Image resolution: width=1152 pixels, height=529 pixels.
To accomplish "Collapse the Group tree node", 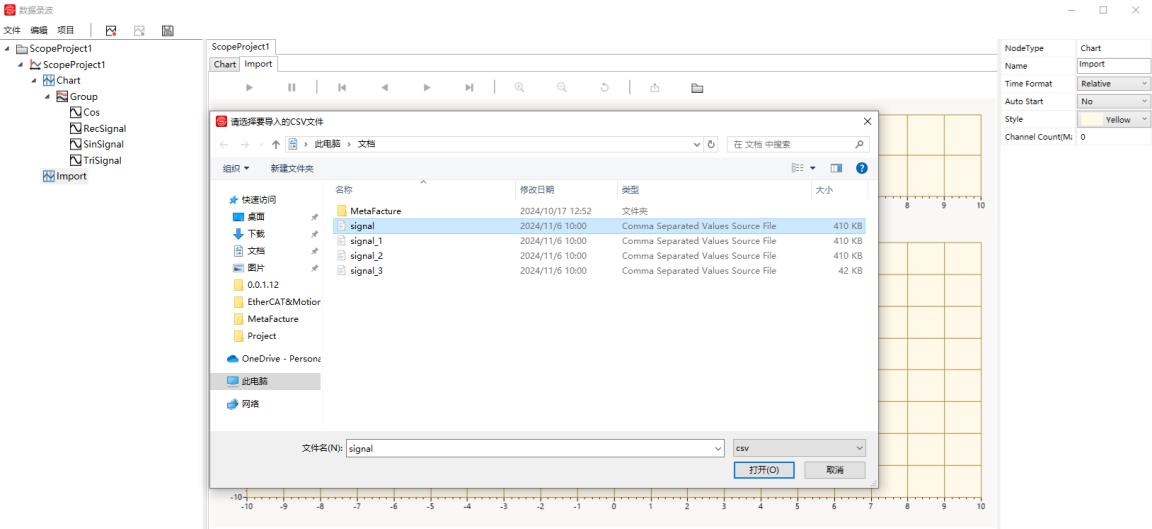I will (x=47, y=96).
